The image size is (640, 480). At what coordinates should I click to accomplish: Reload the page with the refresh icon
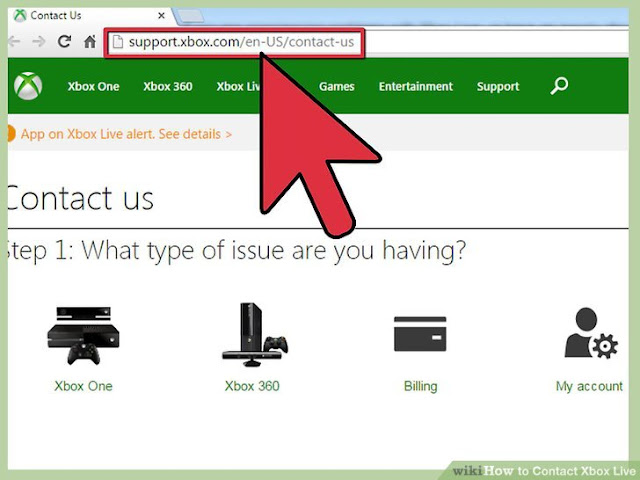coord(64,41)
